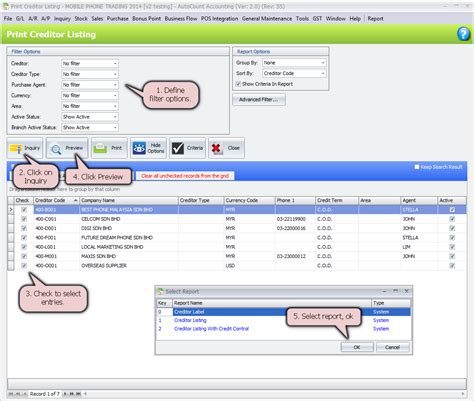Click the Inquiry button icon
The width and height of the screenshot is (474, 401).
[x=15, y=149]
